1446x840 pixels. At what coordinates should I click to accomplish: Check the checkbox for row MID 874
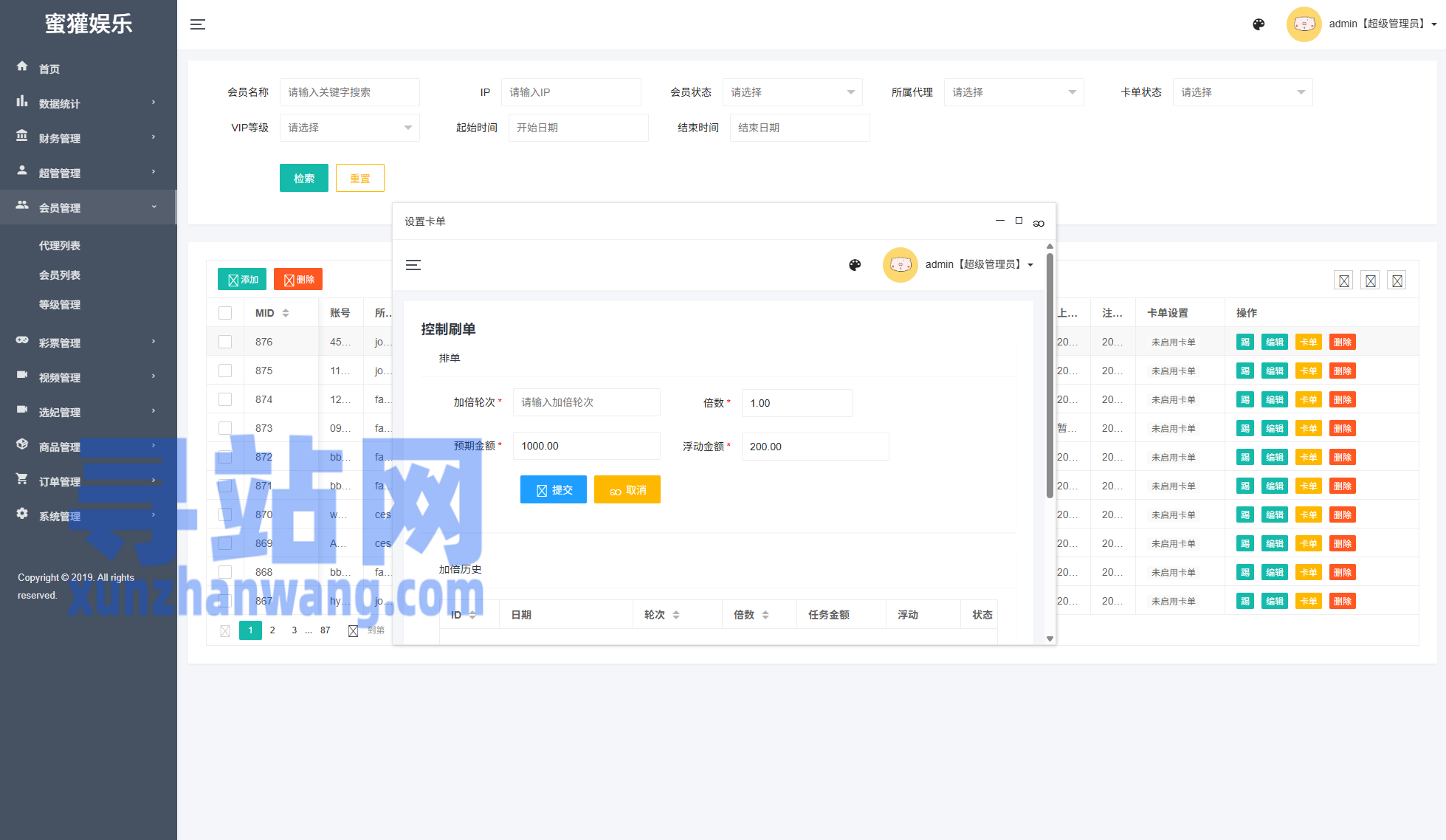pos(225,399)
